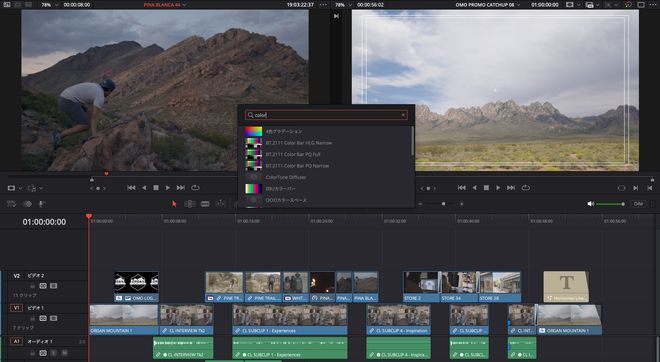Click the Fusion effects toggle icon near microphone
This screenshot has width=660, height=362.
(27, 204)
